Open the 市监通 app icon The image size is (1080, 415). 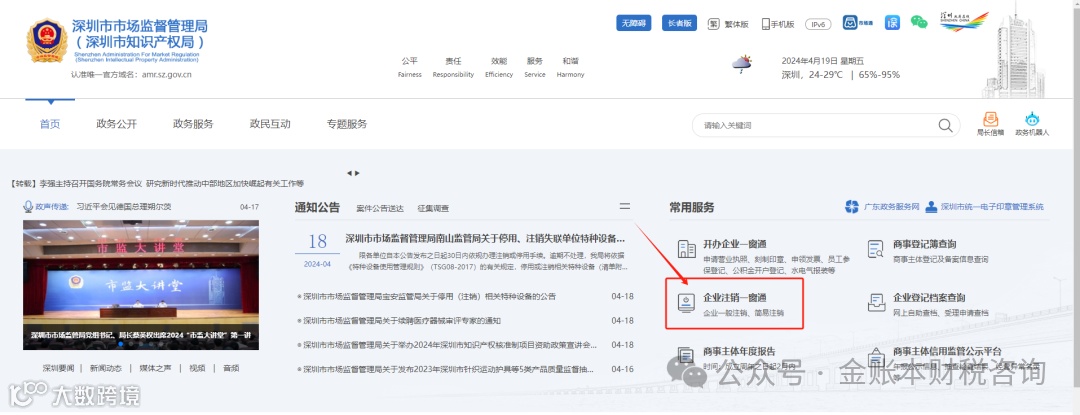pyautogui.click(x=858, y=23)
